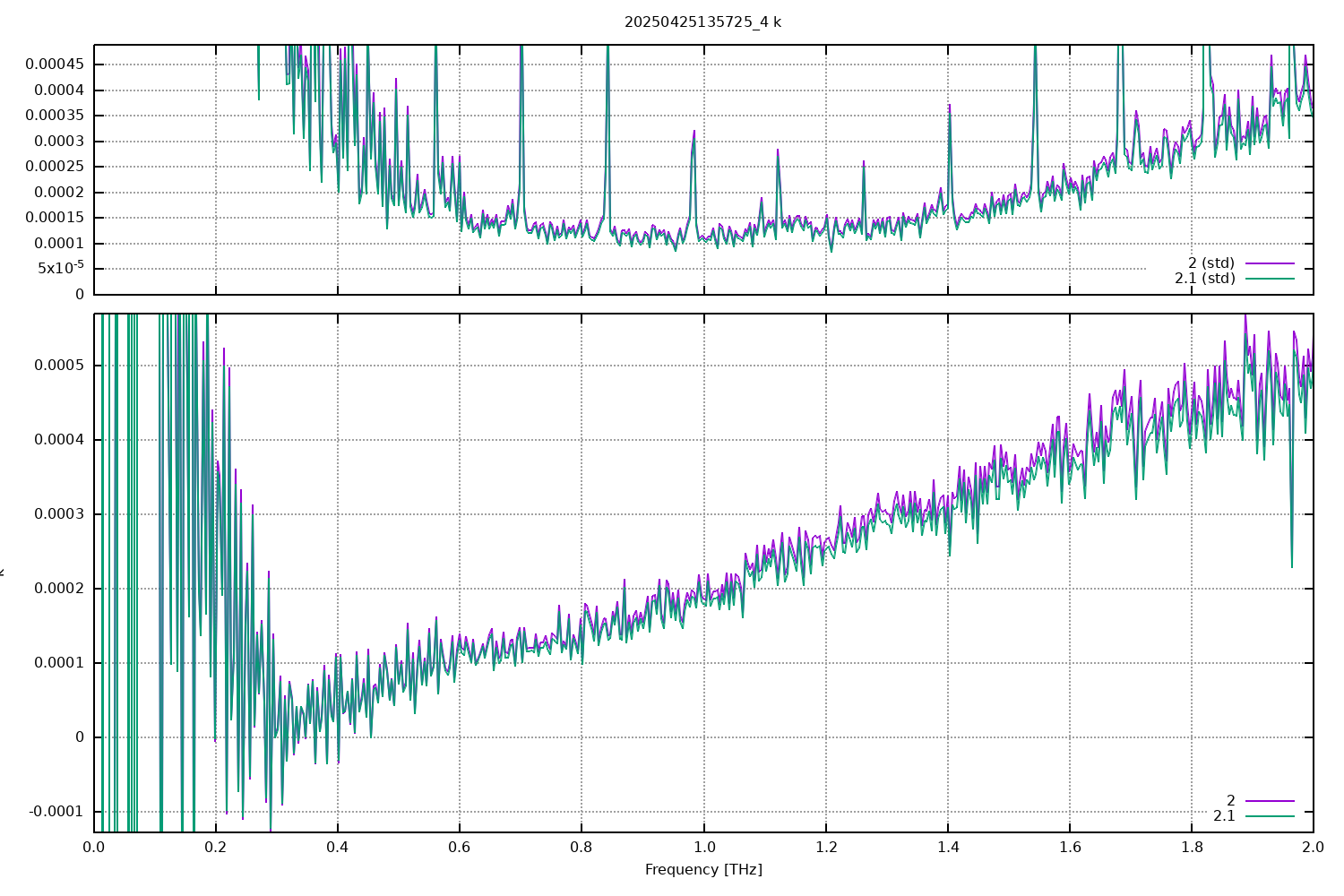Select the 2.0 tick label on x-axis
The height and width of the screenshot is (896, 1344).
[1313, 847]
